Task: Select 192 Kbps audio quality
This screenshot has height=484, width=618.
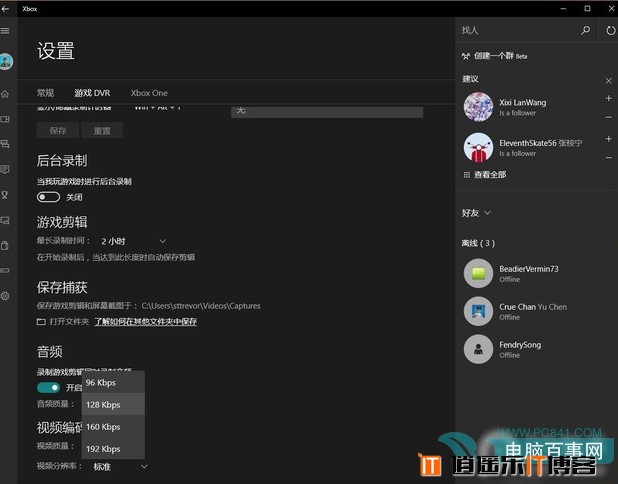Action: (113, 449)
